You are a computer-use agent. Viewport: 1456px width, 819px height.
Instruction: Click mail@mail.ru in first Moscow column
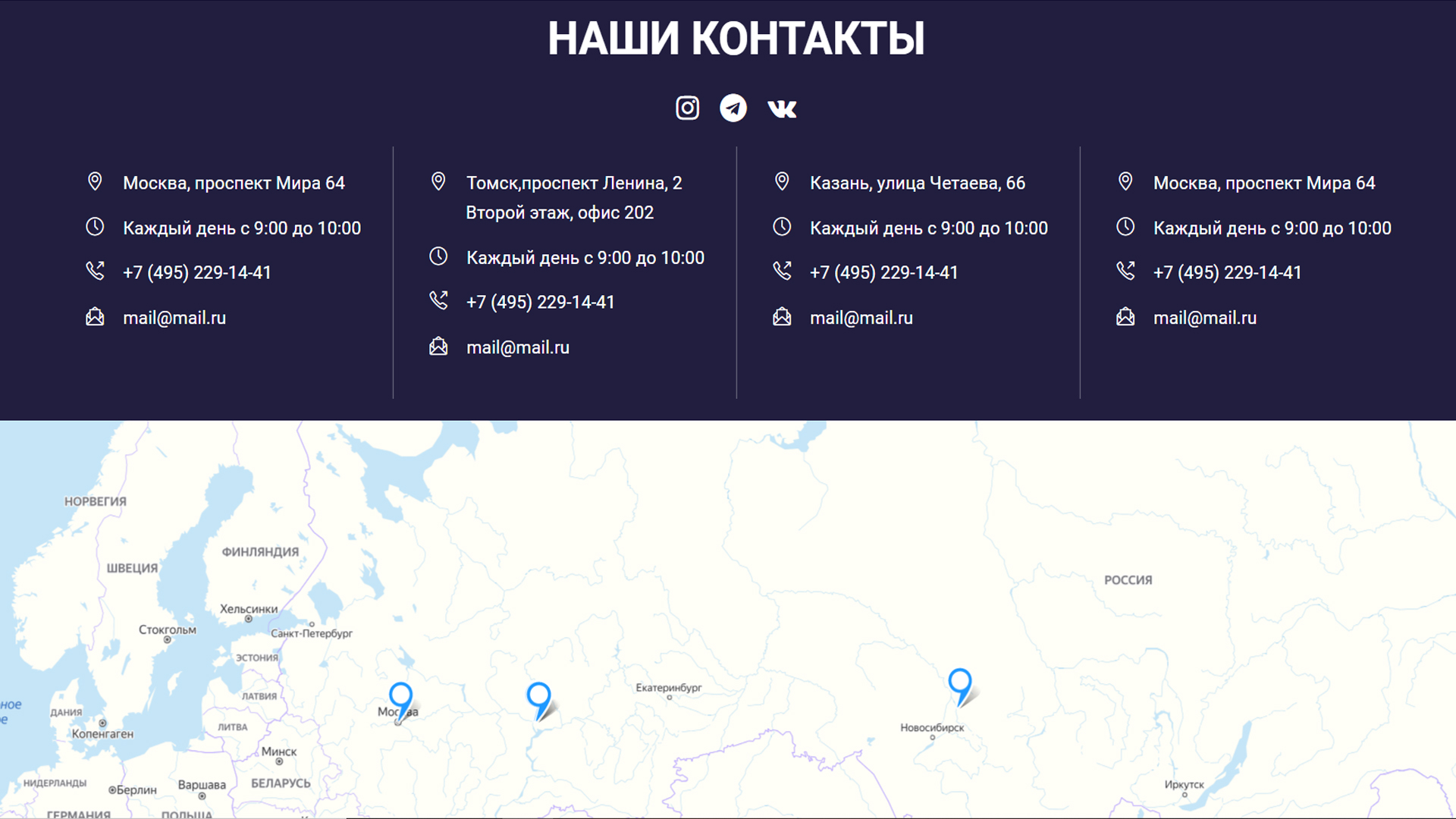[x=174, y=318]
